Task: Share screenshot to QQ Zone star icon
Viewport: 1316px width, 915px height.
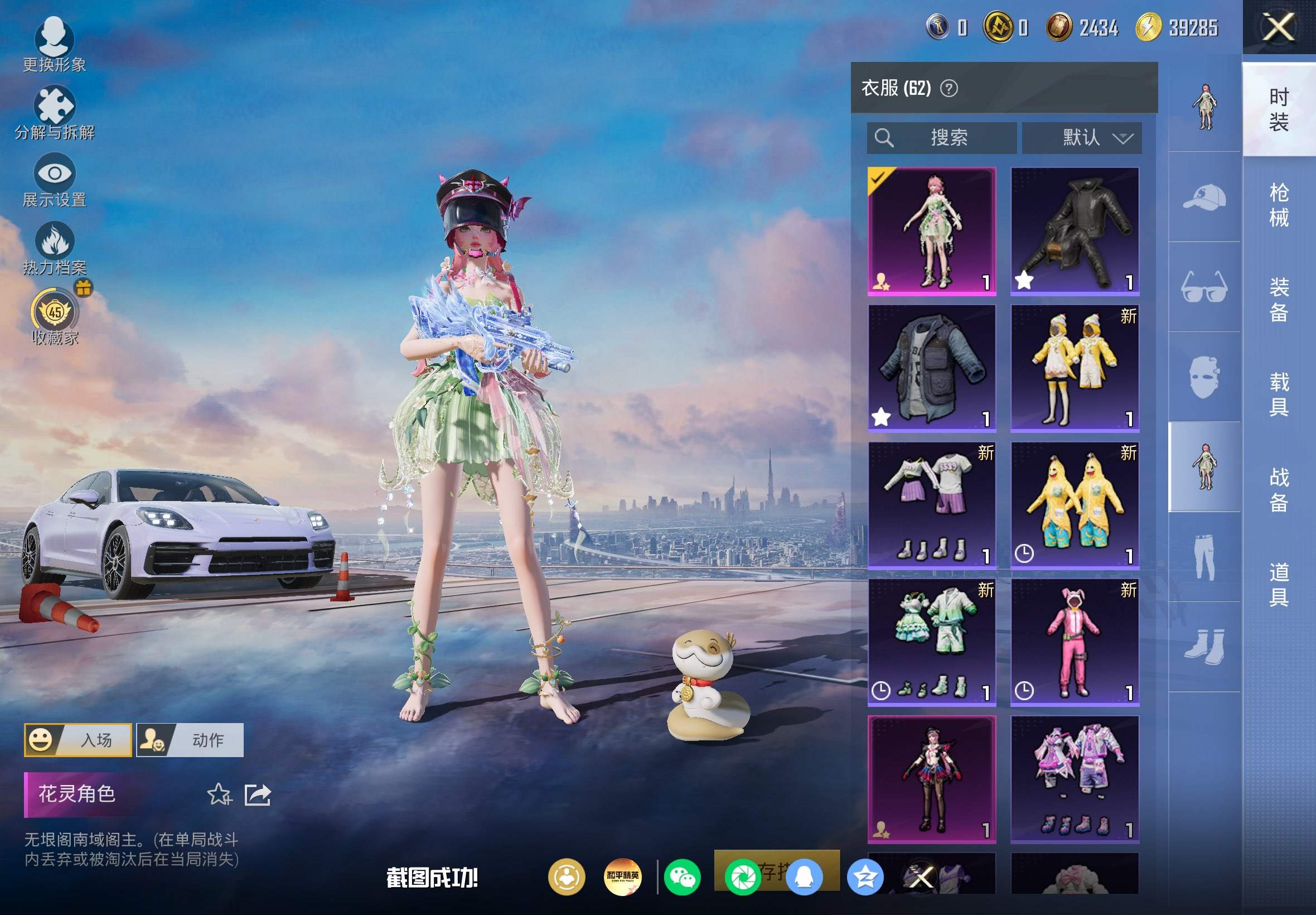Action: tap(865, 877)
